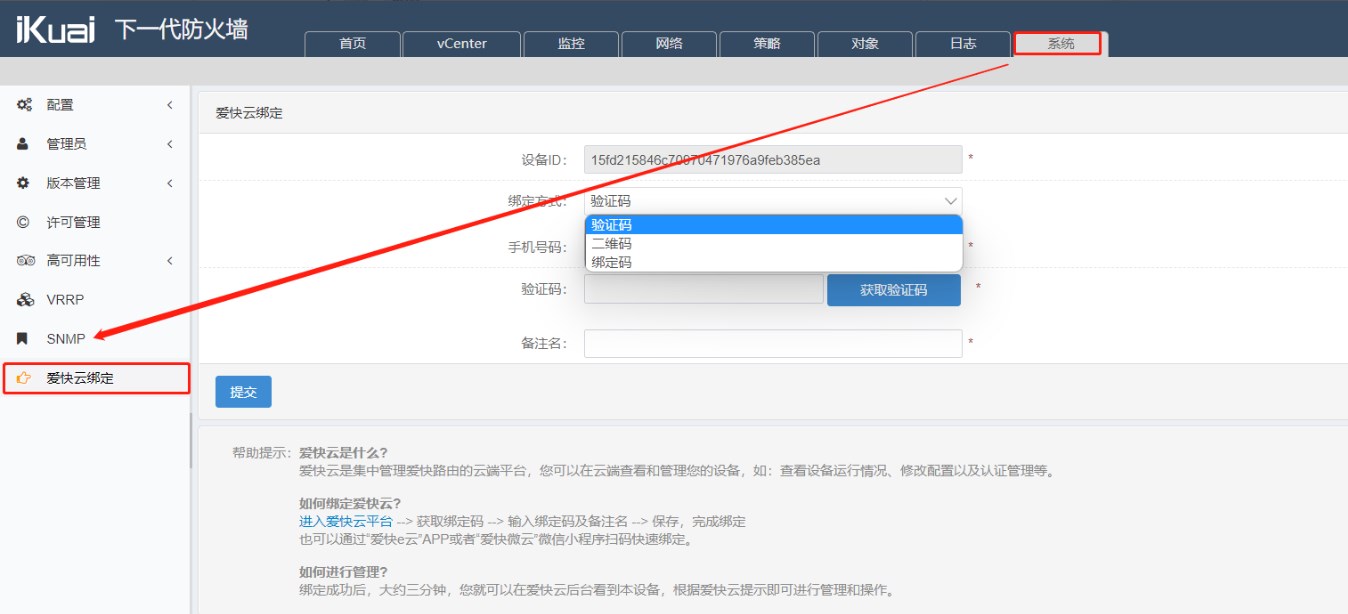This screenshot has height=614, width=1348.
Task: Click the 爱快云是什么? help heading
Action: 343,452
